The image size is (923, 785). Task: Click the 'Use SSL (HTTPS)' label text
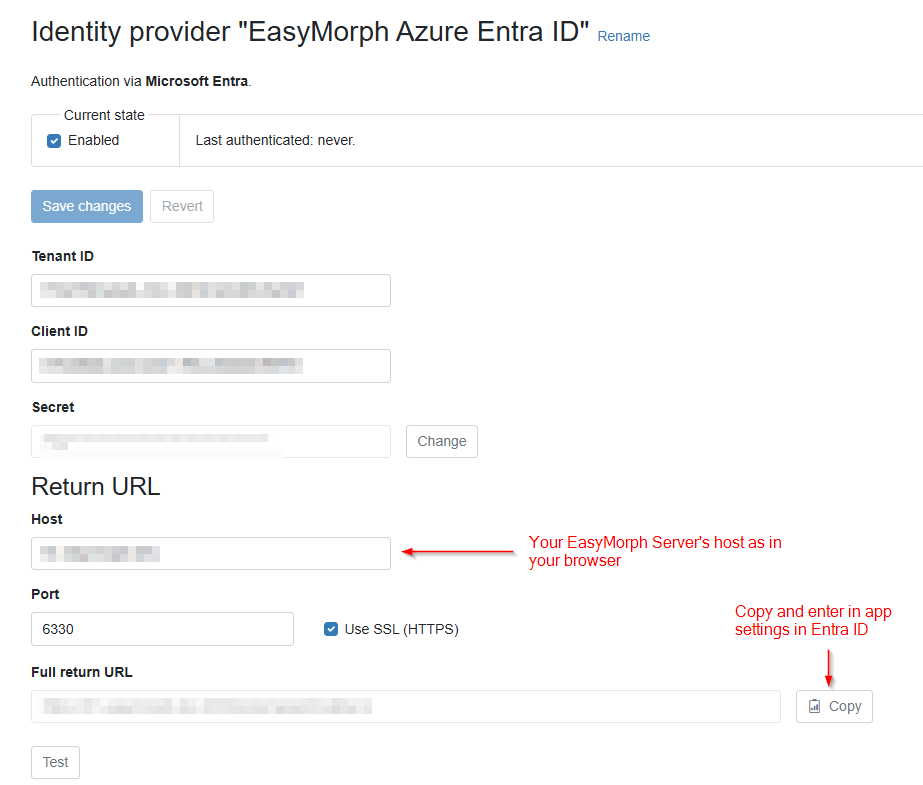tap(401, 629)
